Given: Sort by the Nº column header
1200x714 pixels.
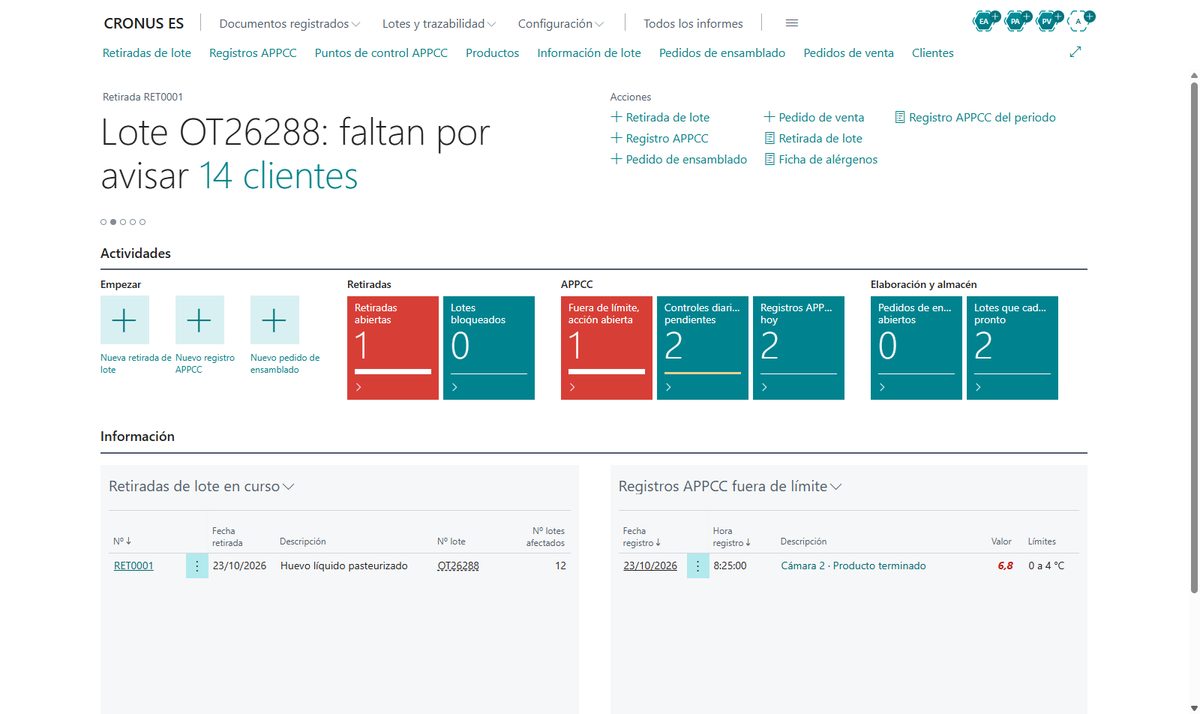Looking at the screenshot, I should click(122, 541).
